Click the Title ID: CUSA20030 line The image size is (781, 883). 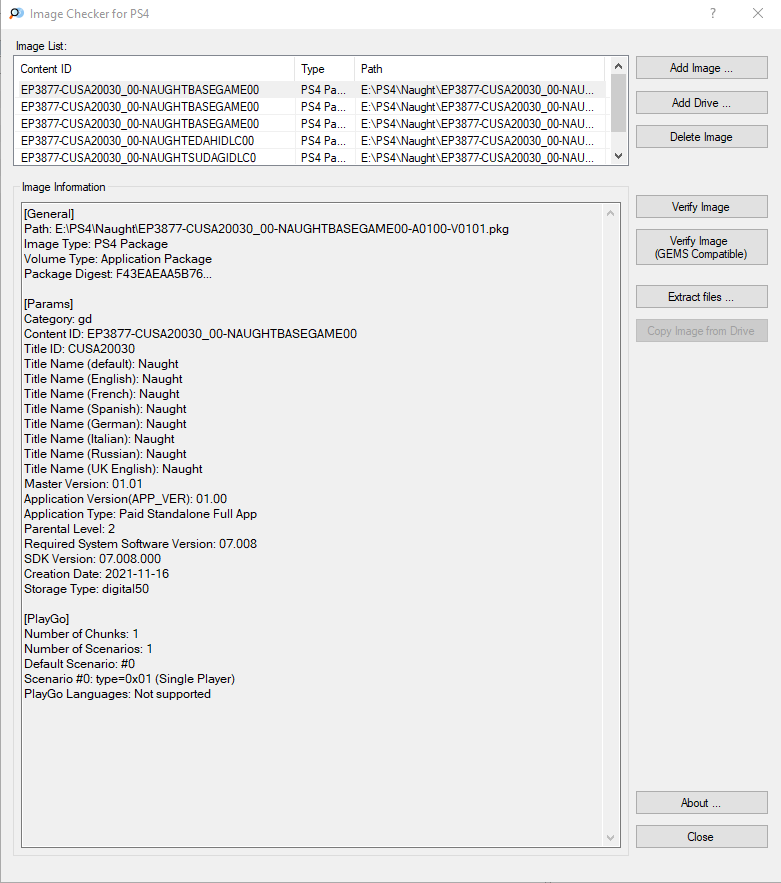(79, 349)
